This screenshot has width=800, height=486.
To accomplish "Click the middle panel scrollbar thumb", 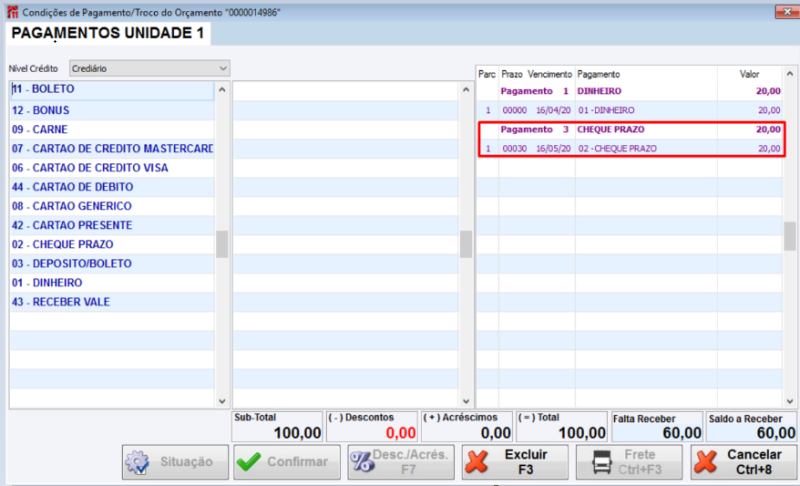I will 466,244.
